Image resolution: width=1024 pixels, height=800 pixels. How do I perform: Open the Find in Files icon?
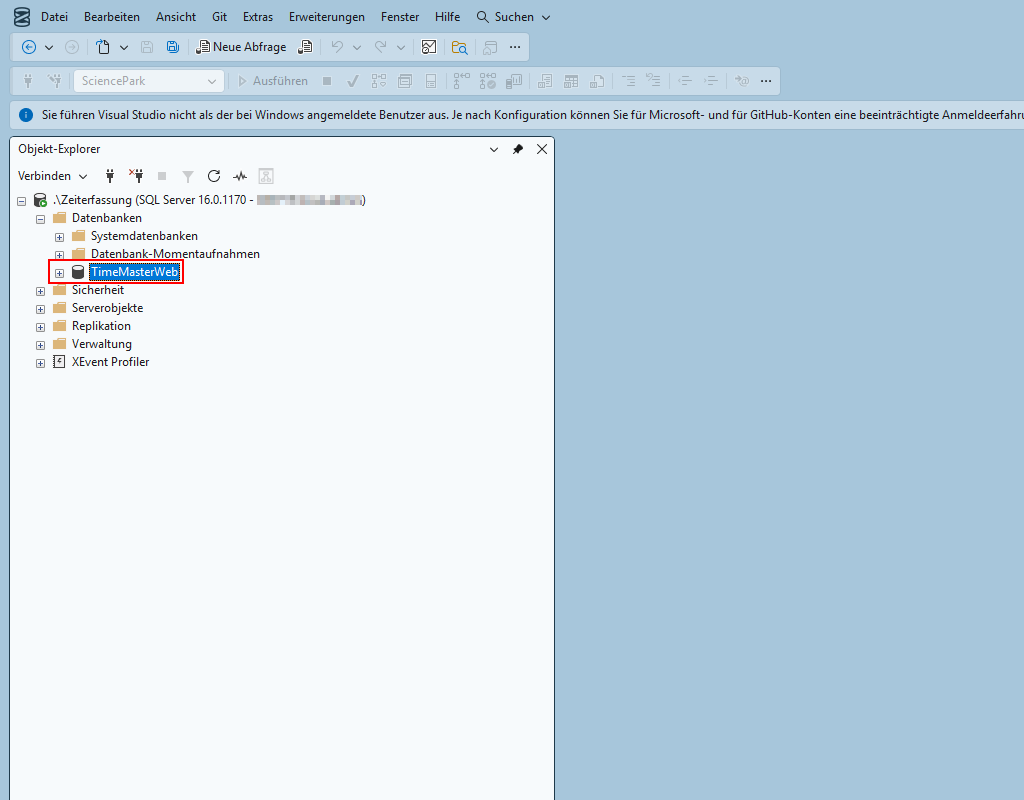[459, 47]
